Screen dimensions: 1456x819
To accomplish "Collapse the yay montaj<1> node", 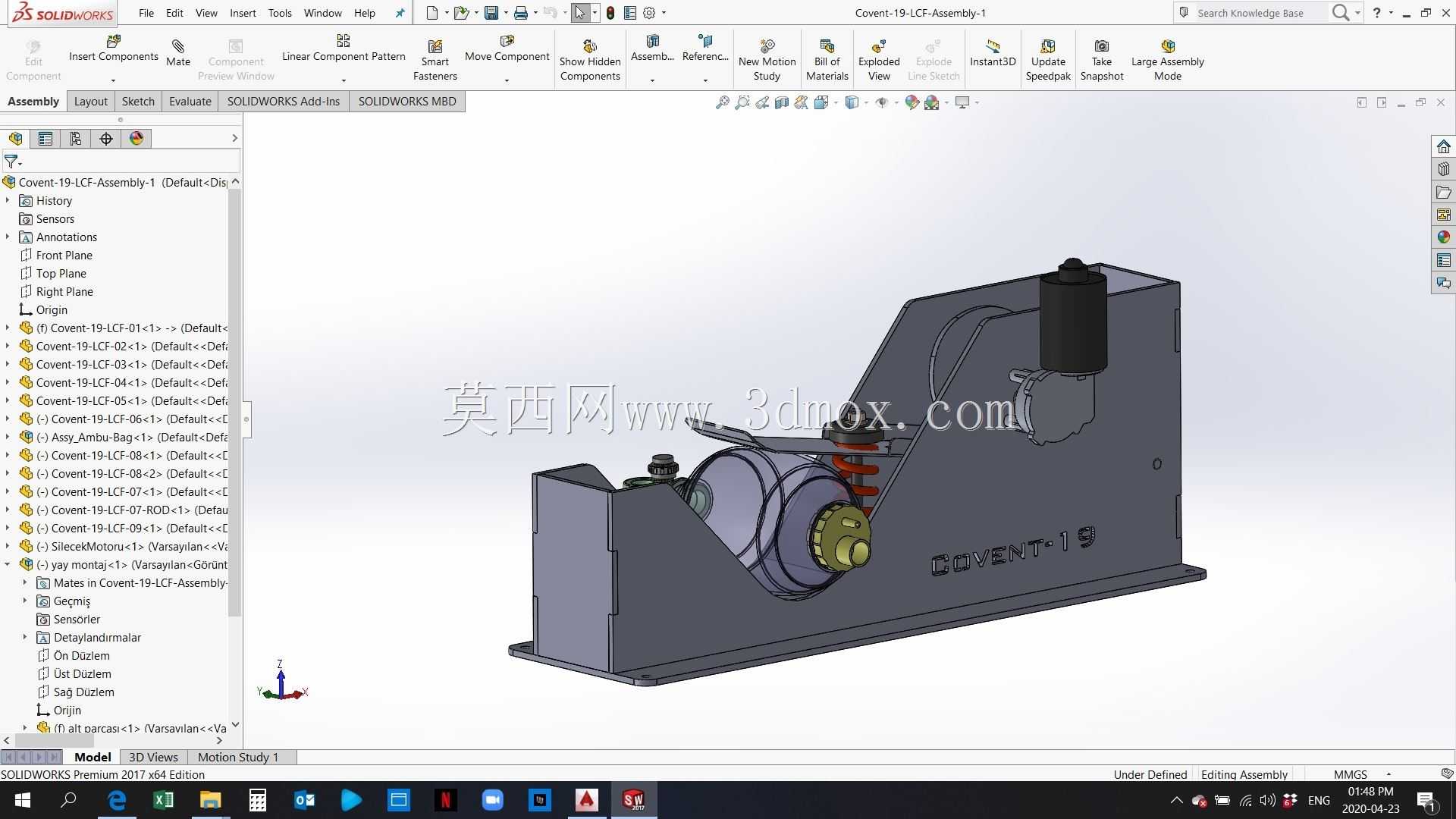I will pyautogui.click(x=8, y=564).
